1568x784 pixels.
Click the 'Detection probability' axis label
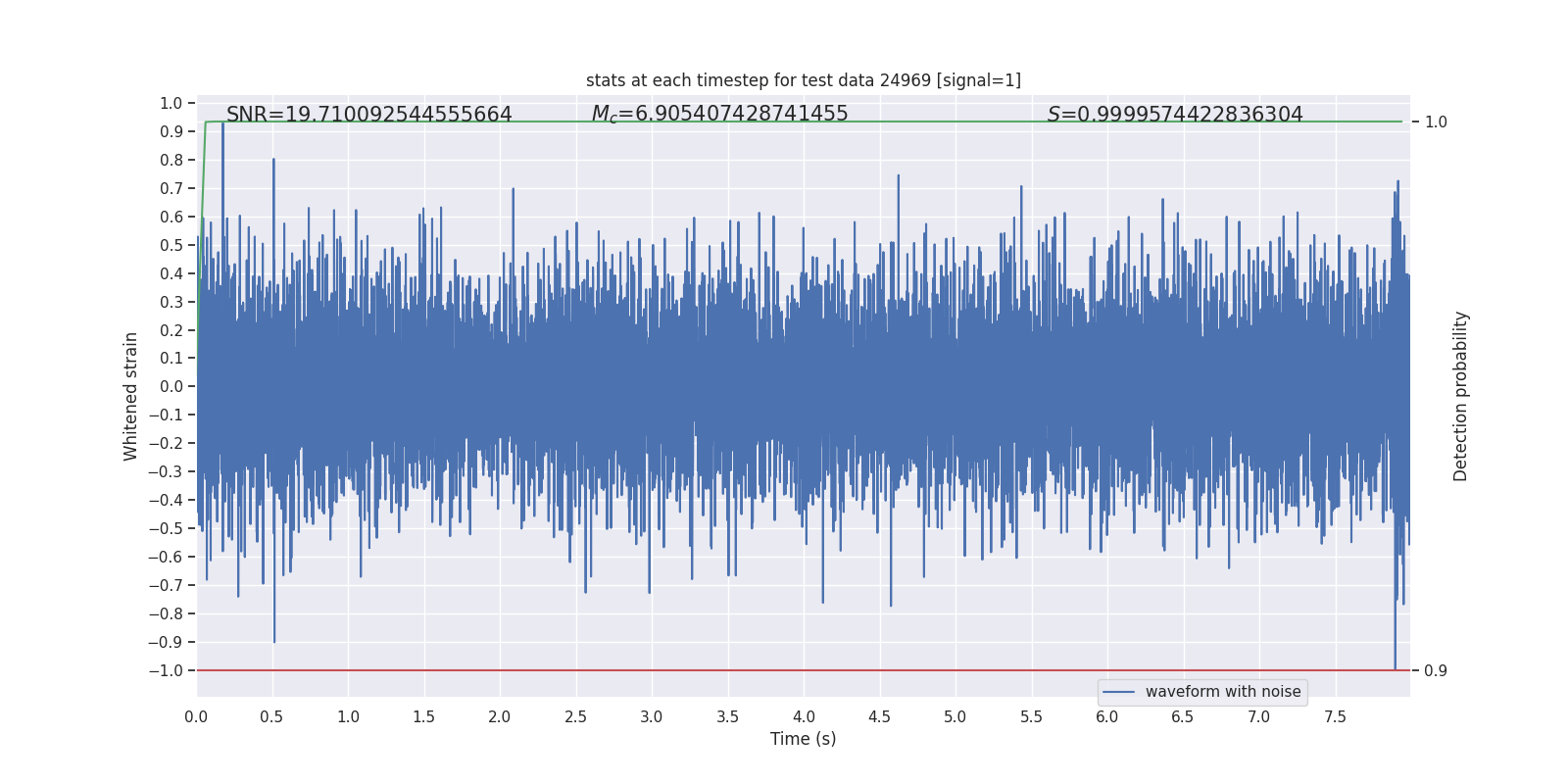pos(1461,396)
